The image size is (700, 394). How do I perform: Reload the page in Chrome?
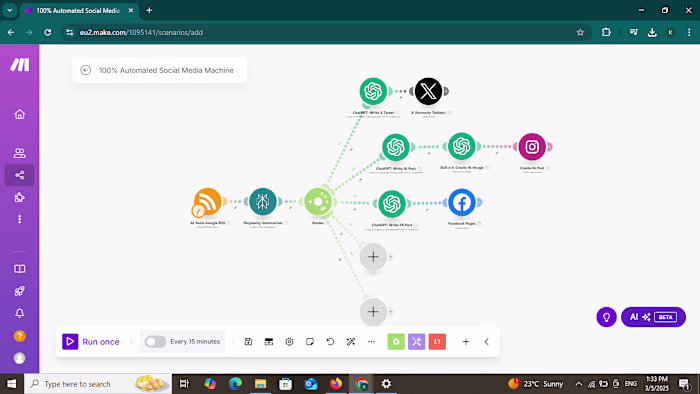click(48, 32)
